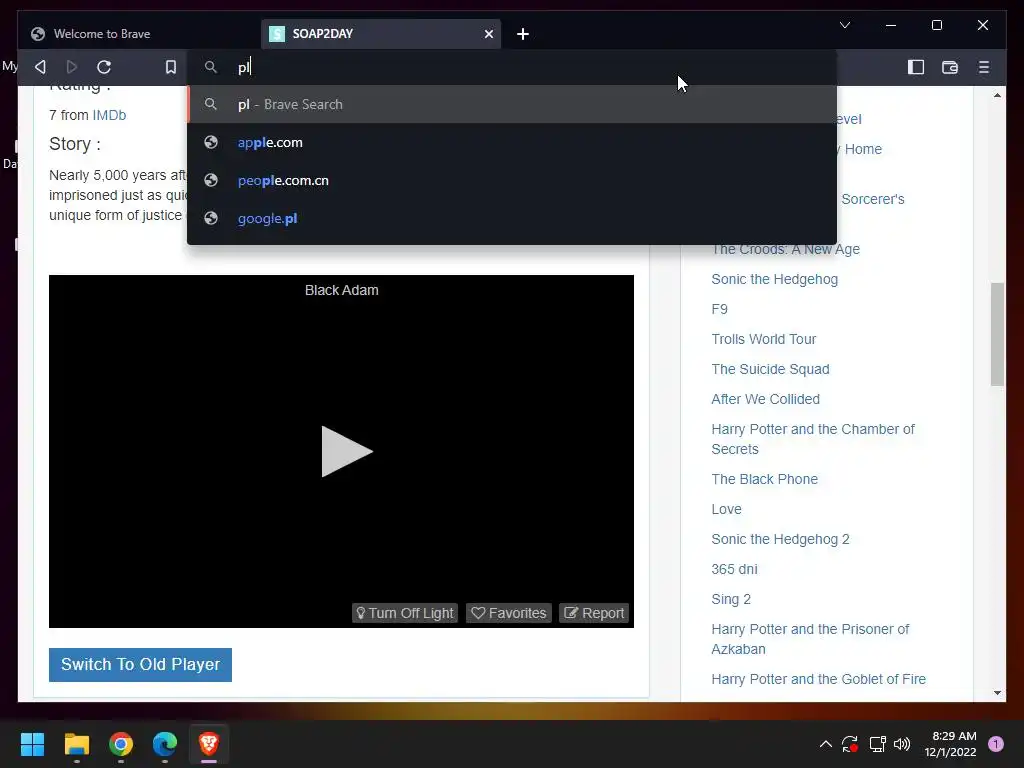Pick the people.com.cn suggestion

tap(512, 180)
